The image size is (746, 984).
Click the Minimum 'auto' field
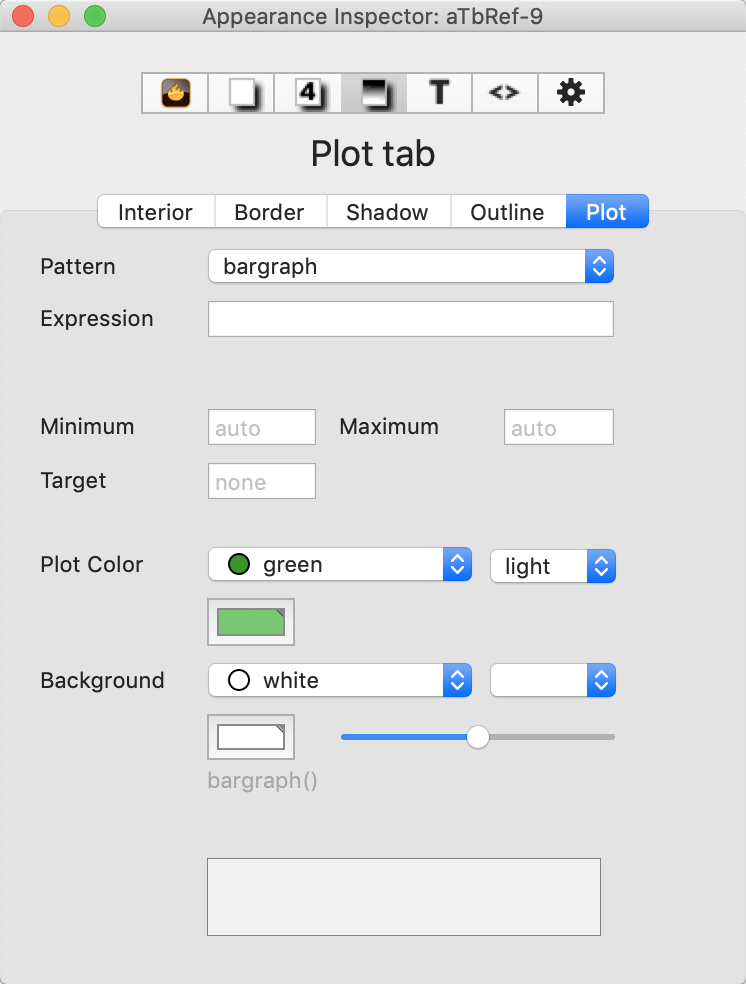261,427
